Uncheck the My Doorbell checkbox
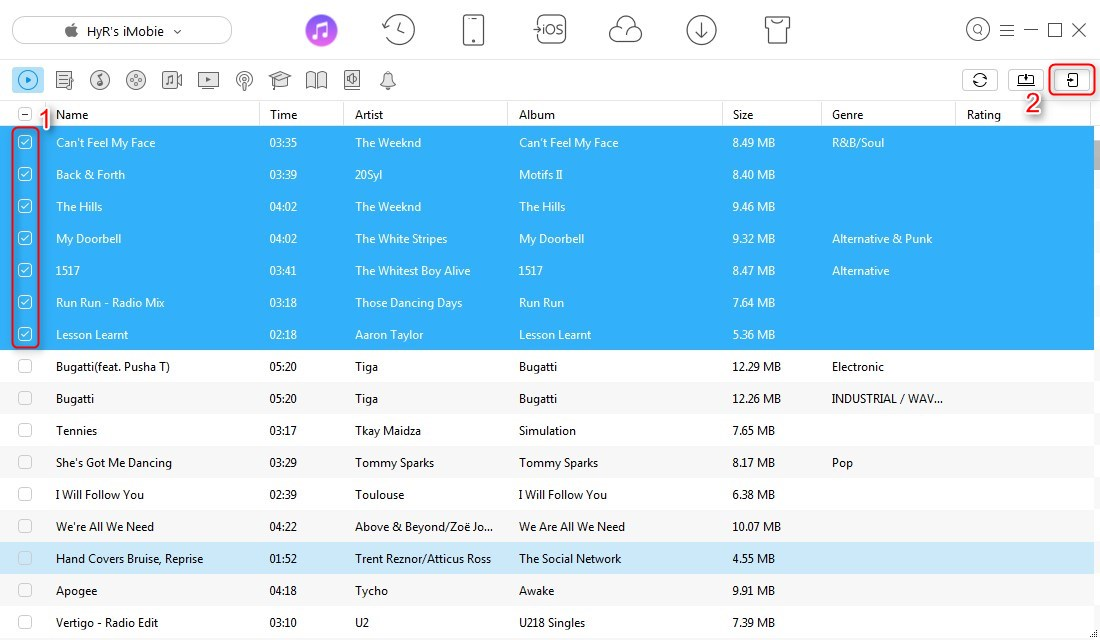Image resolution: width=1100 pixels, height=640 pixels. (x=25, y=238)
